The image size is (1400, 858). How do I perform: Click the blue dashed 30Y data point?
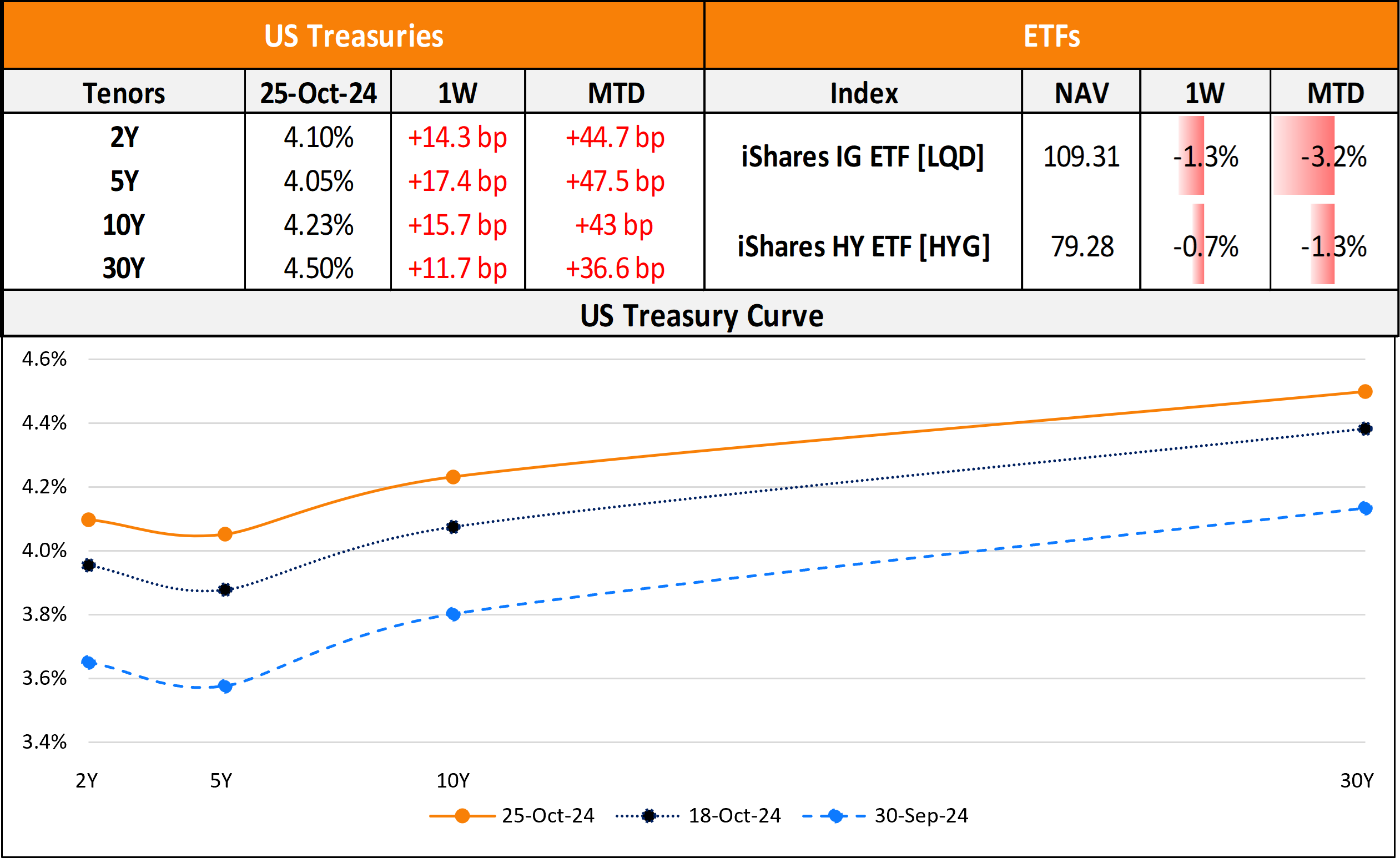1365,508
